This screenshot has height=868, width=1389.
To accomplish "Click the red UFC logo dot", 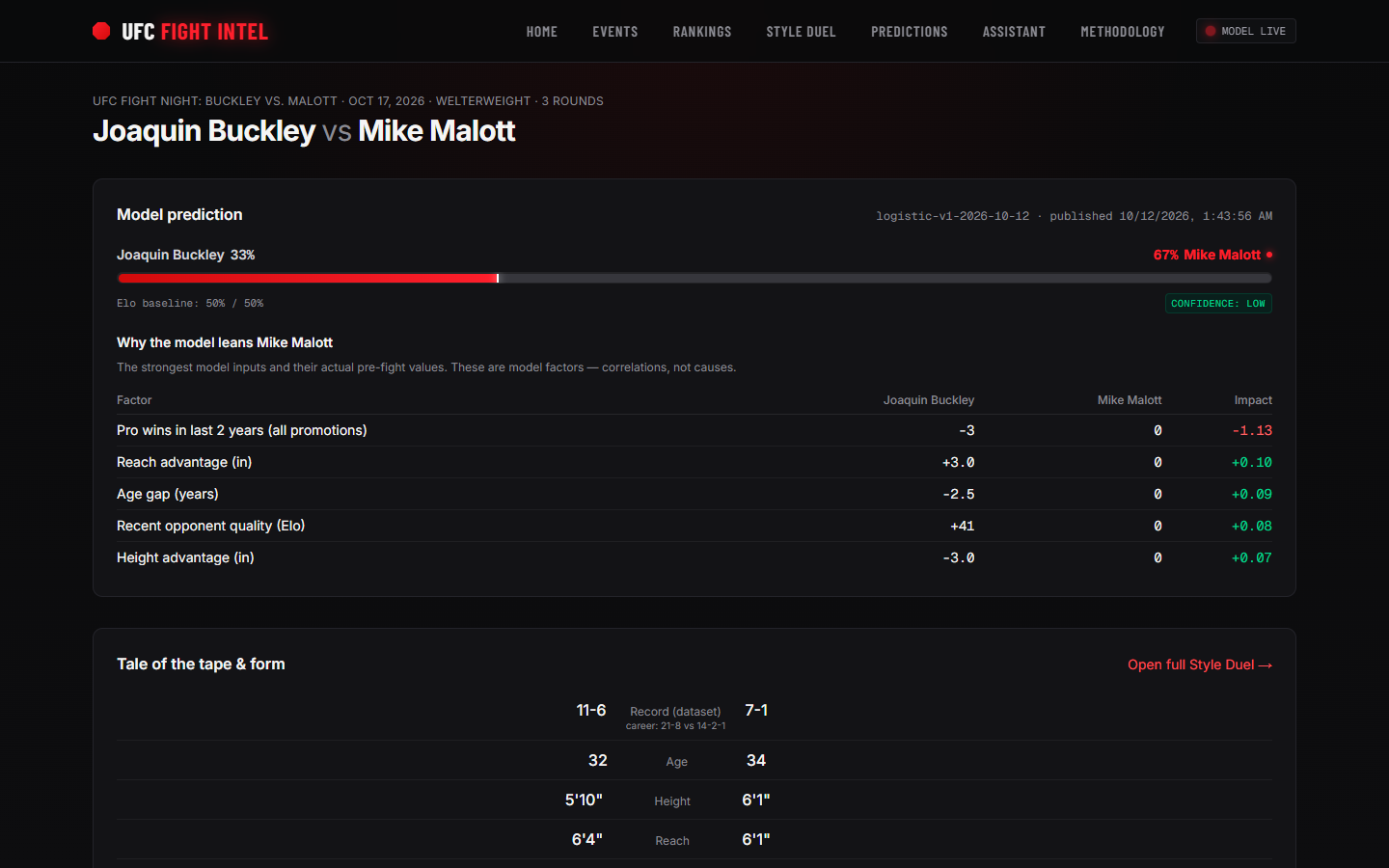I will click(x=101, y=31).
